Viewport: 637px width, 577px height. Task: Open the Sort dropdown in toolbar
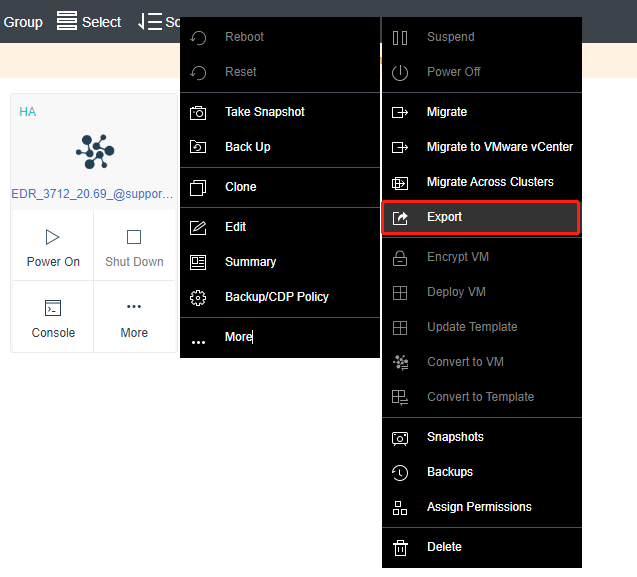[160, 22]
